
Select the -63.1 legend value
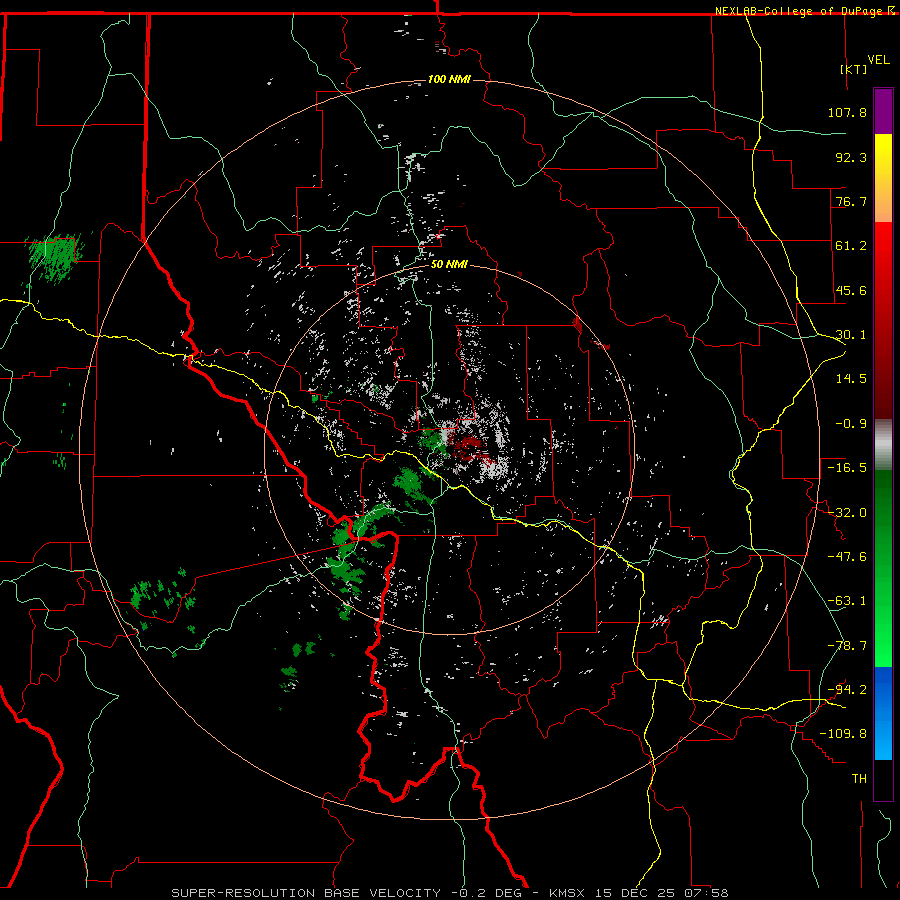[847, 601]
